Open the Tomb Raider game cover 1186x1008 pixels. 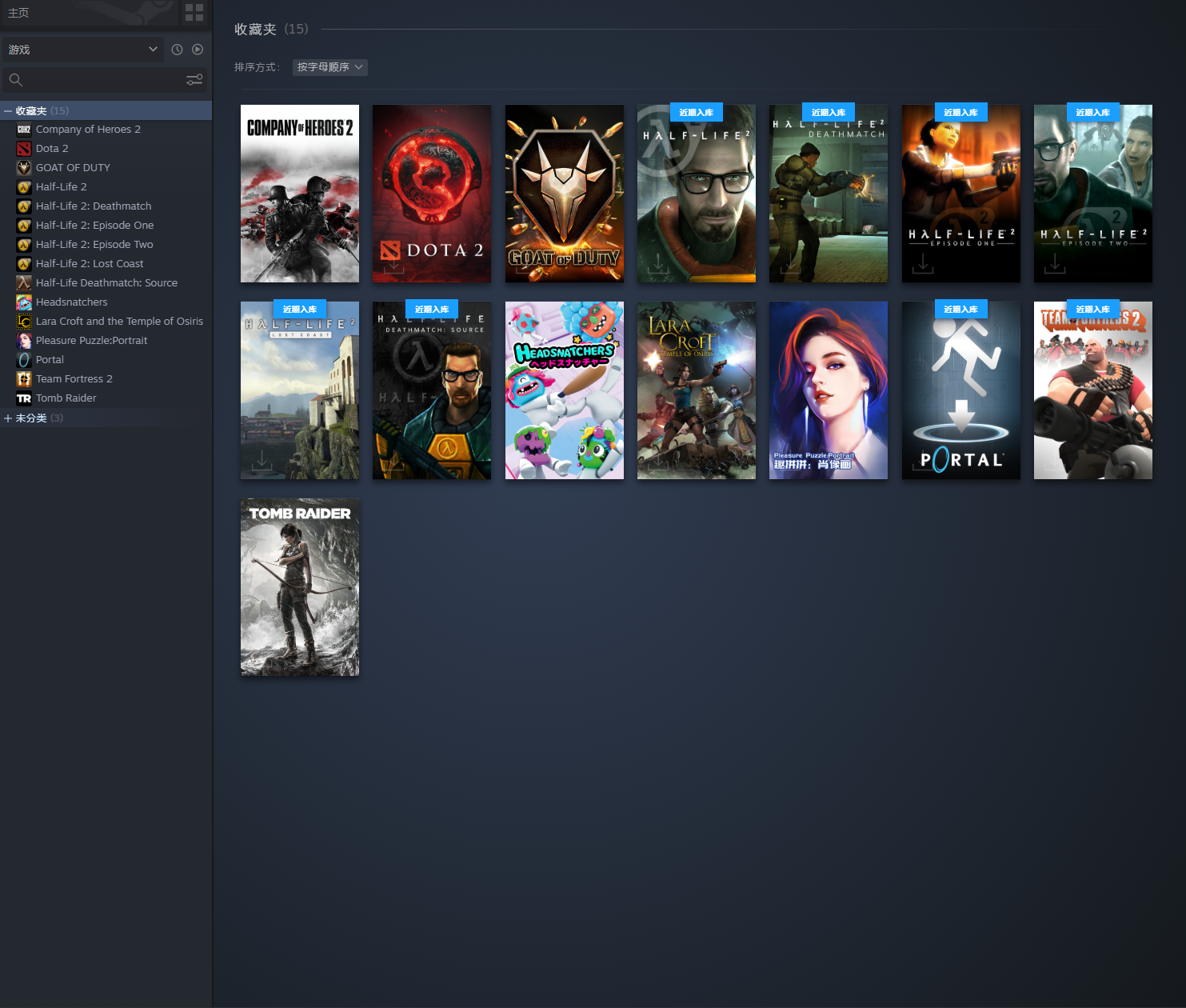point(300,587)
